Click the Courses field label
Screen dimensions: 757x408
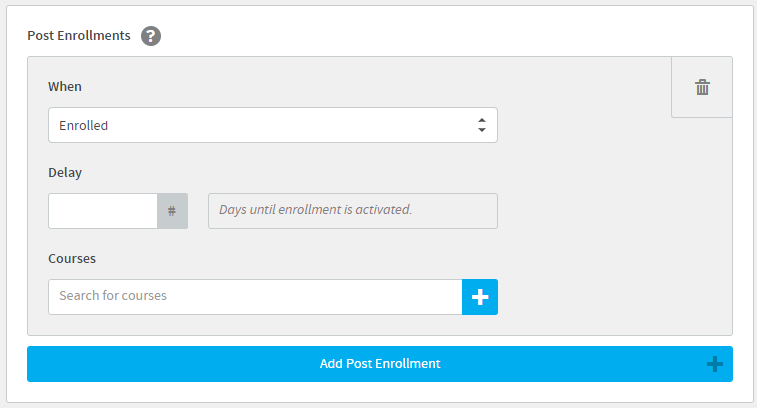tap(72, 258)
